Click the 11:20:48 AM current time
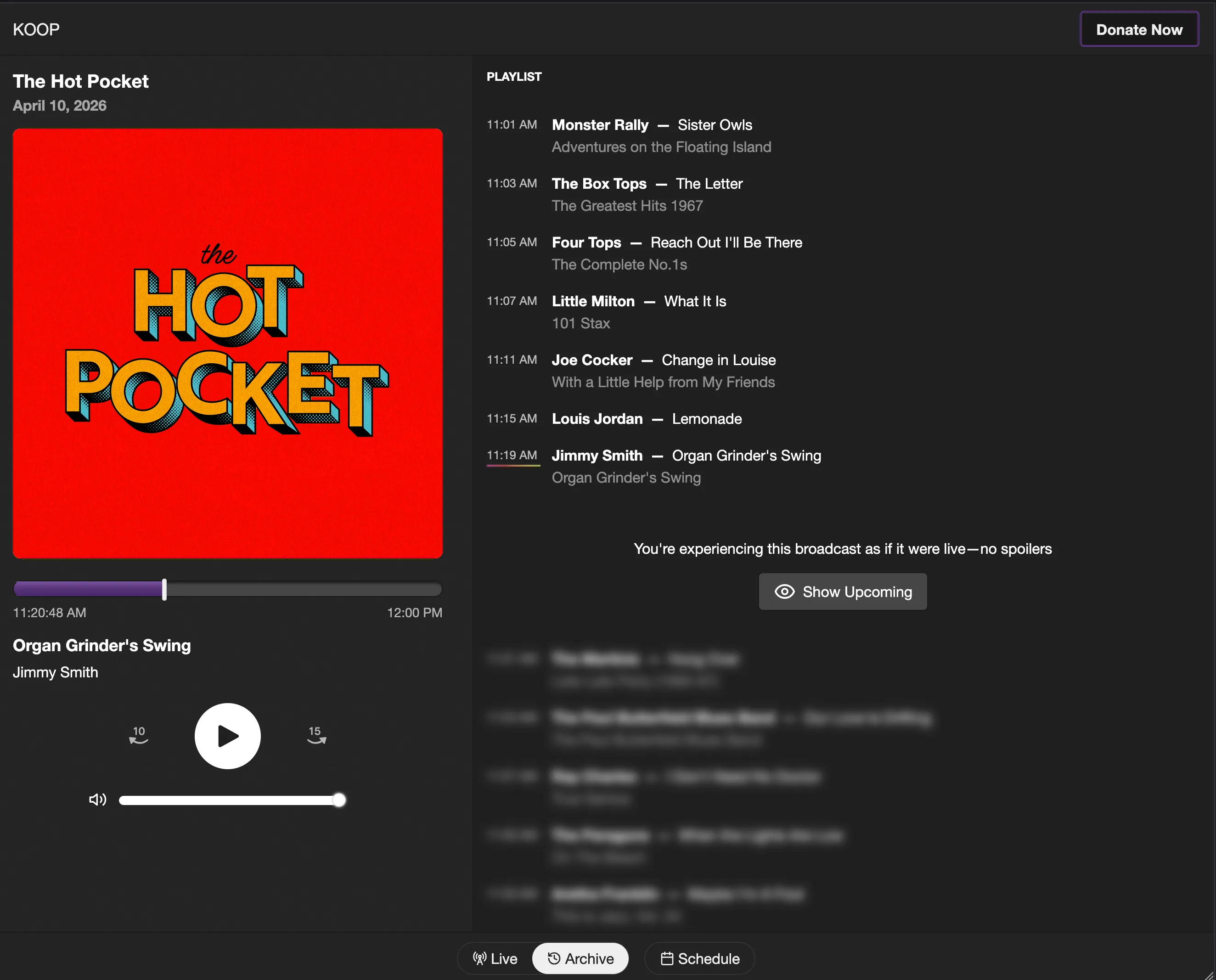1216x980 pixels. [50, 613]
